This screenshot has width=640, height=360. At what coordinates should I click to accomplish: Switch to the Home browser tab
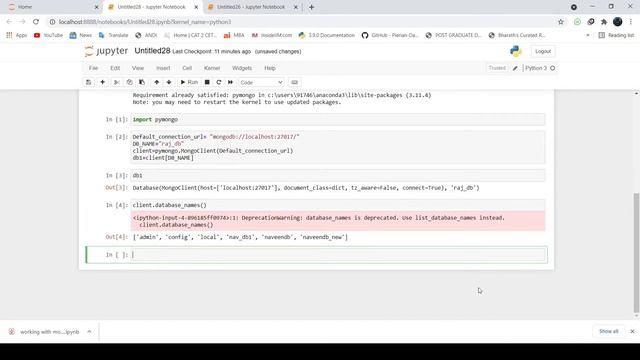(52, 7)
